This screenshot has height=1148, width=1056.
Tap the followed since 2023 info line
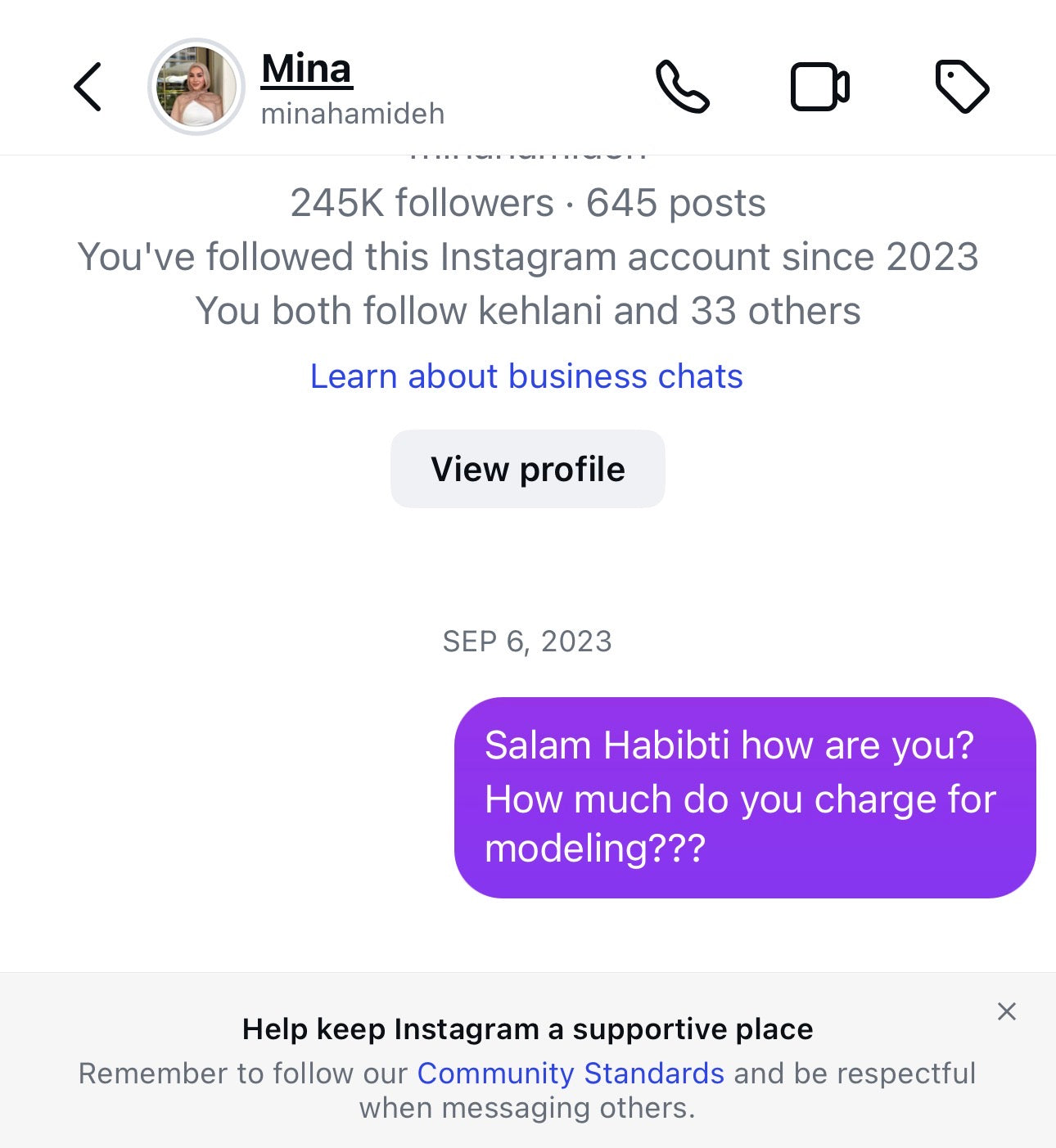point(528,257)
